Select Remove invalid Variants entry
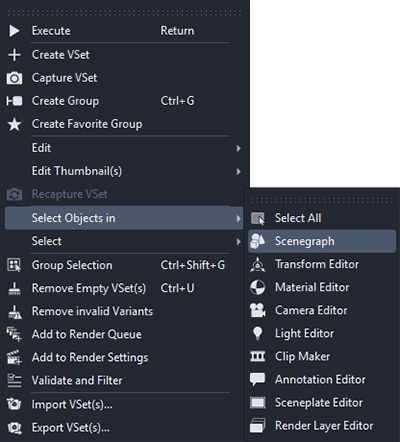This screenshot has height=442, width=400. coord(124,311)
